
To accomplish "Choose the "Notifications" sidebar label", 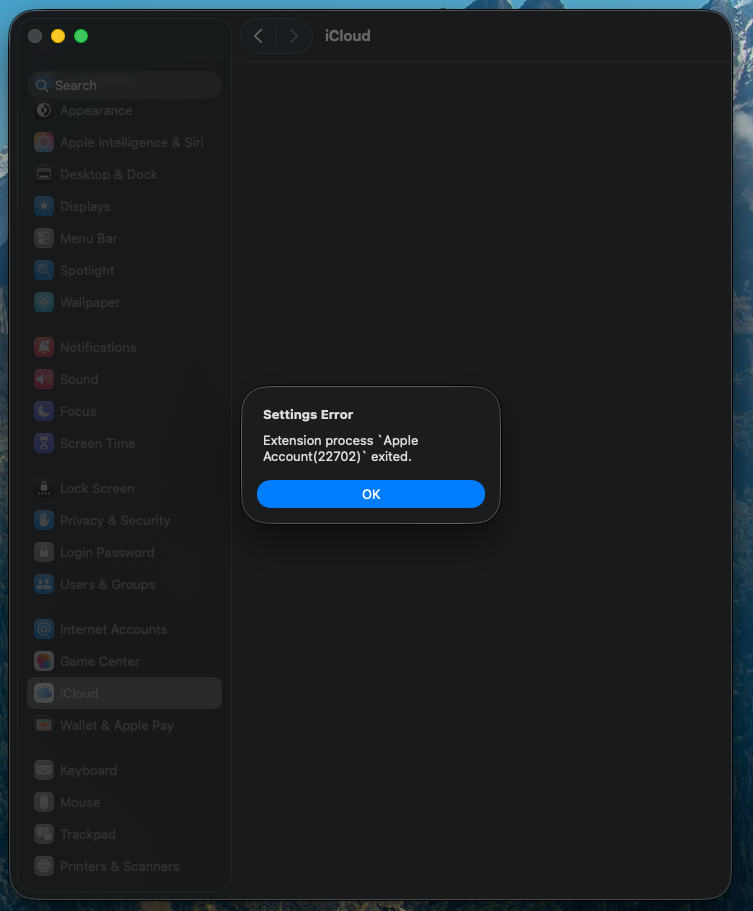I will (x=98, y=347).
